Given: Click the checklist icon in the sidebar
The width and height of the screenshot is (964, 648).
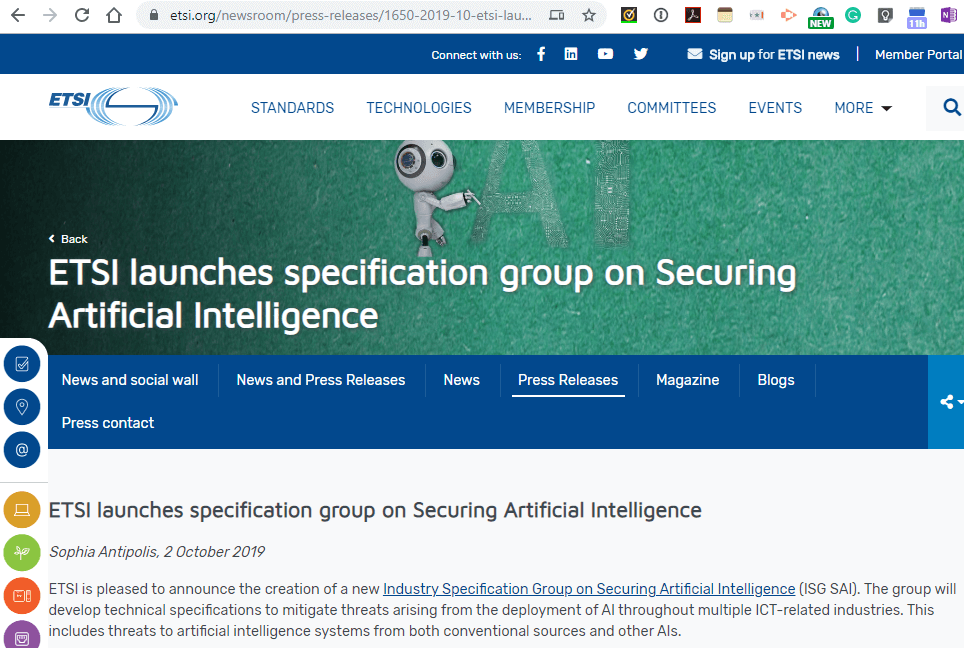Looking at the screenshot, I should pos(22,364).
